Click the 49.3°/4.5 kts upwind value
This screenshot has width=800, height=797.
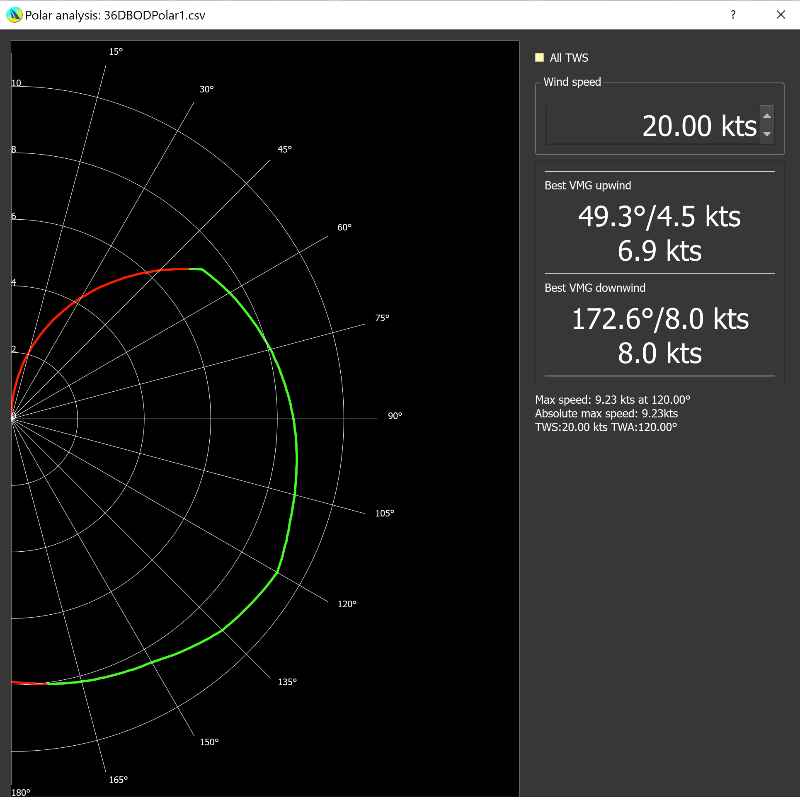[x=659, y=216]
